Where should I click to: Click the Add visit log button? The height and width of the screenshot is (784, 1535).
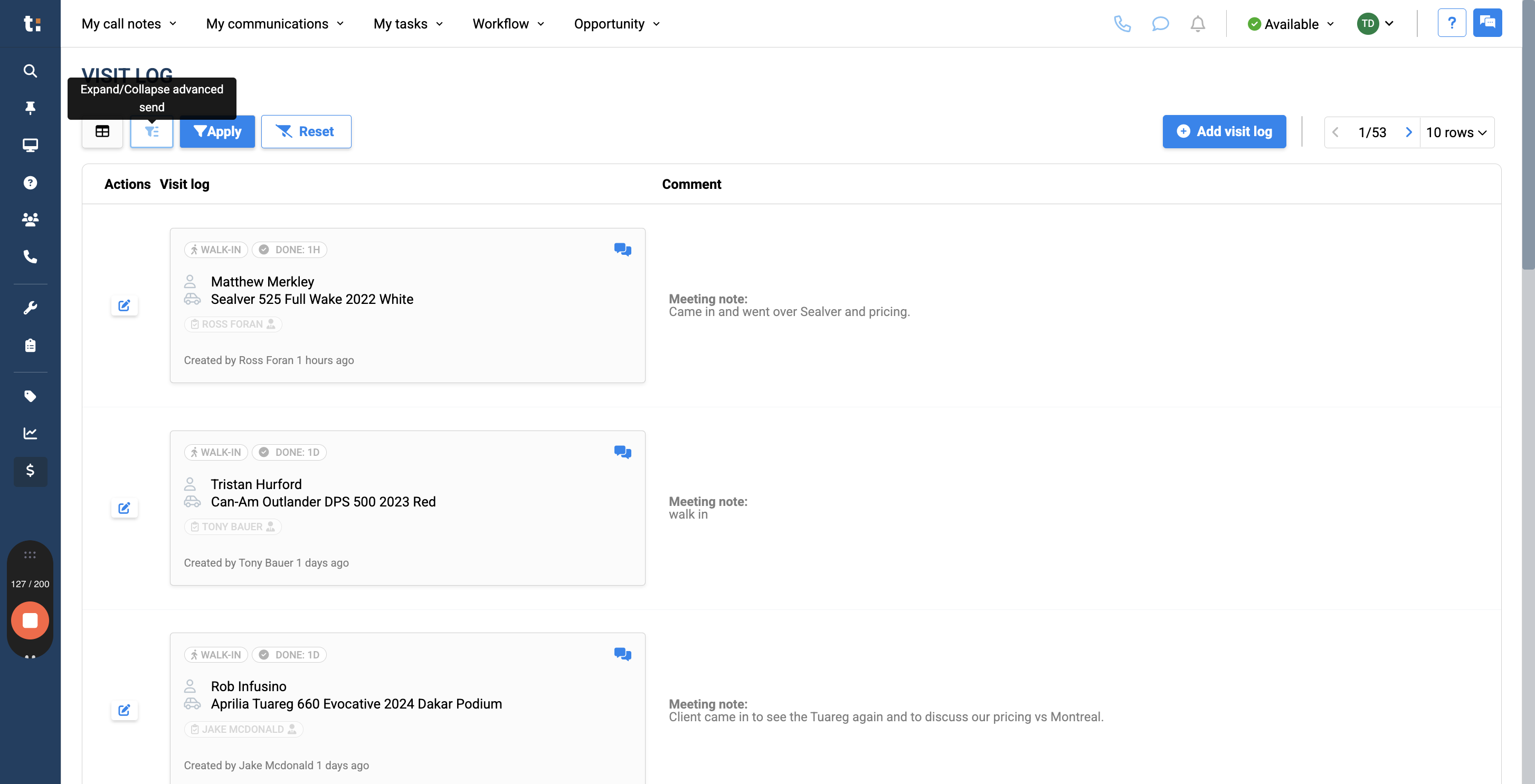pyautogui.click(x=1224, y=131)
